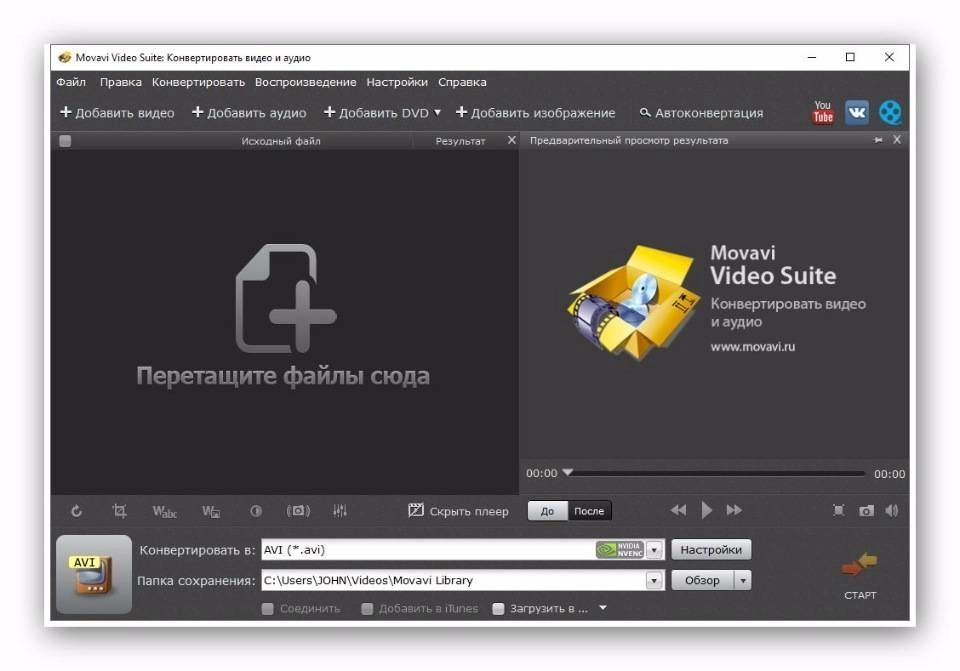Open the YouTube icon in toolbar
This screenshot has width=960, height=671.
tap(823, 112)
